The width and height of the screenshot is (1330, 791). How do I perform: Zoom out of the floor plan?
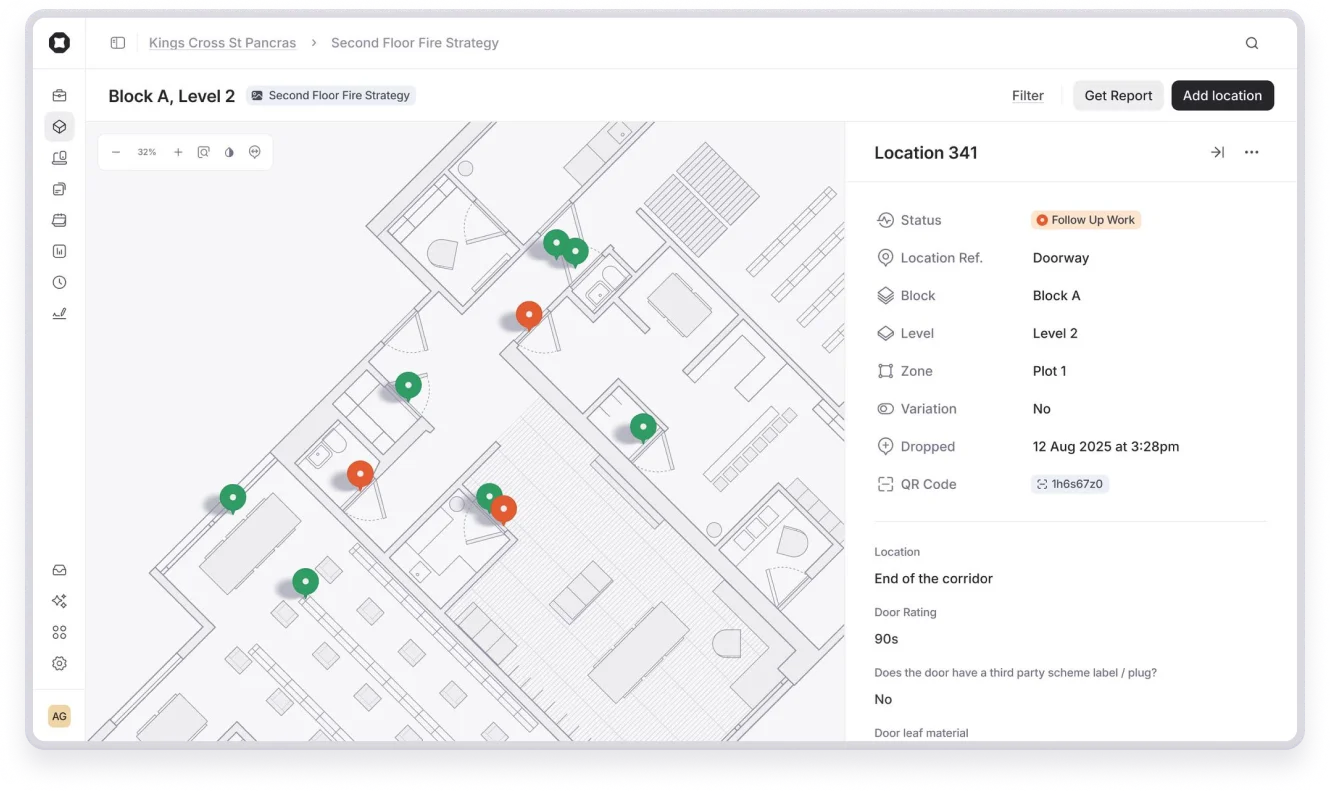115,152
